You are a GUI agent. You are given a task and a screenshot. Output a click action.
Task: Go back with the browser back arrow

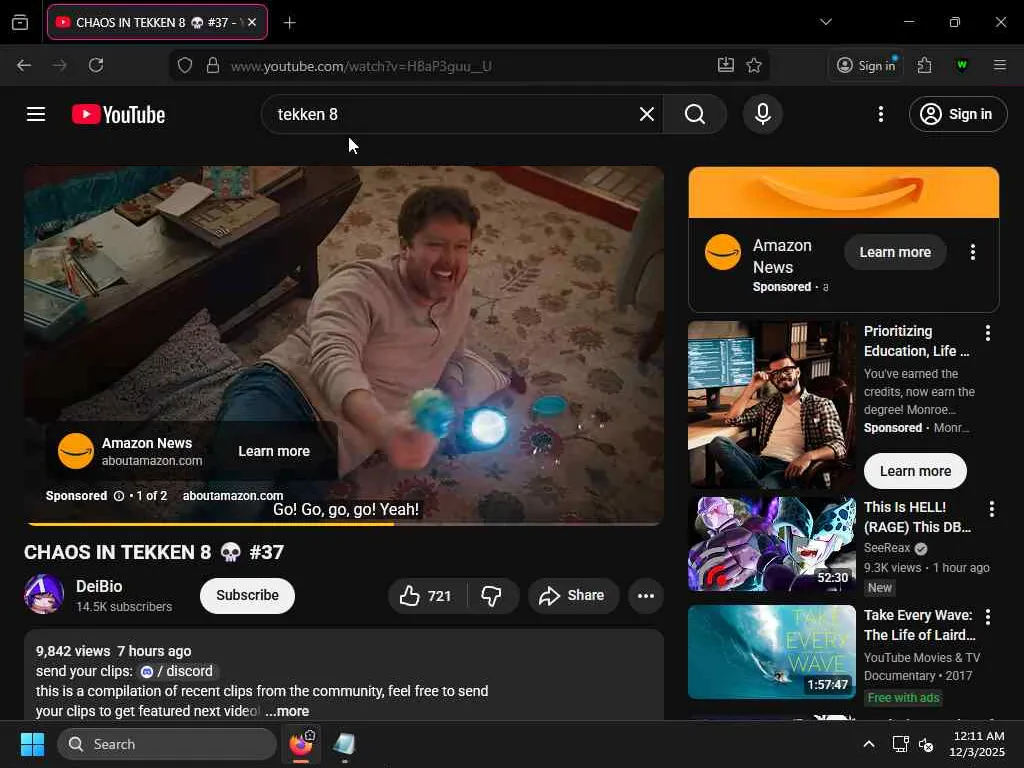[24, 65]
